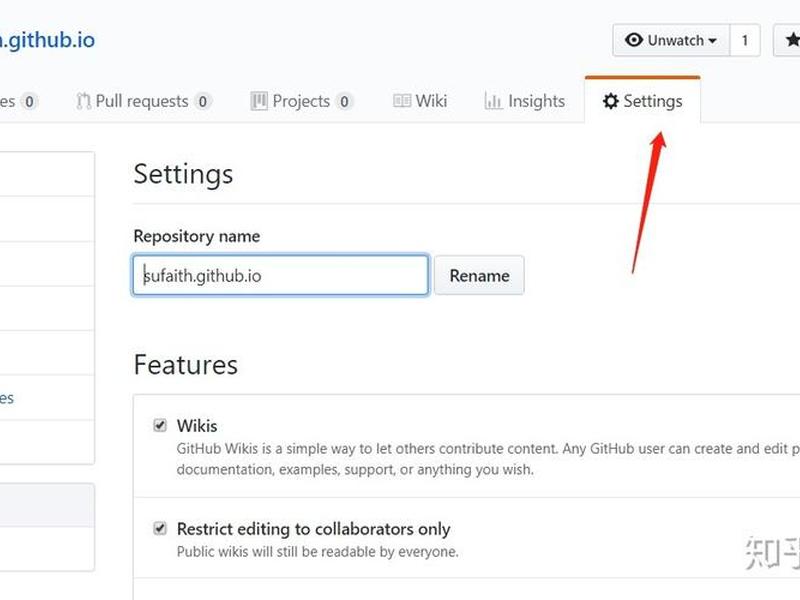Click the Settings gear icon
Viewport: 800px width, 600px height.
611,101
